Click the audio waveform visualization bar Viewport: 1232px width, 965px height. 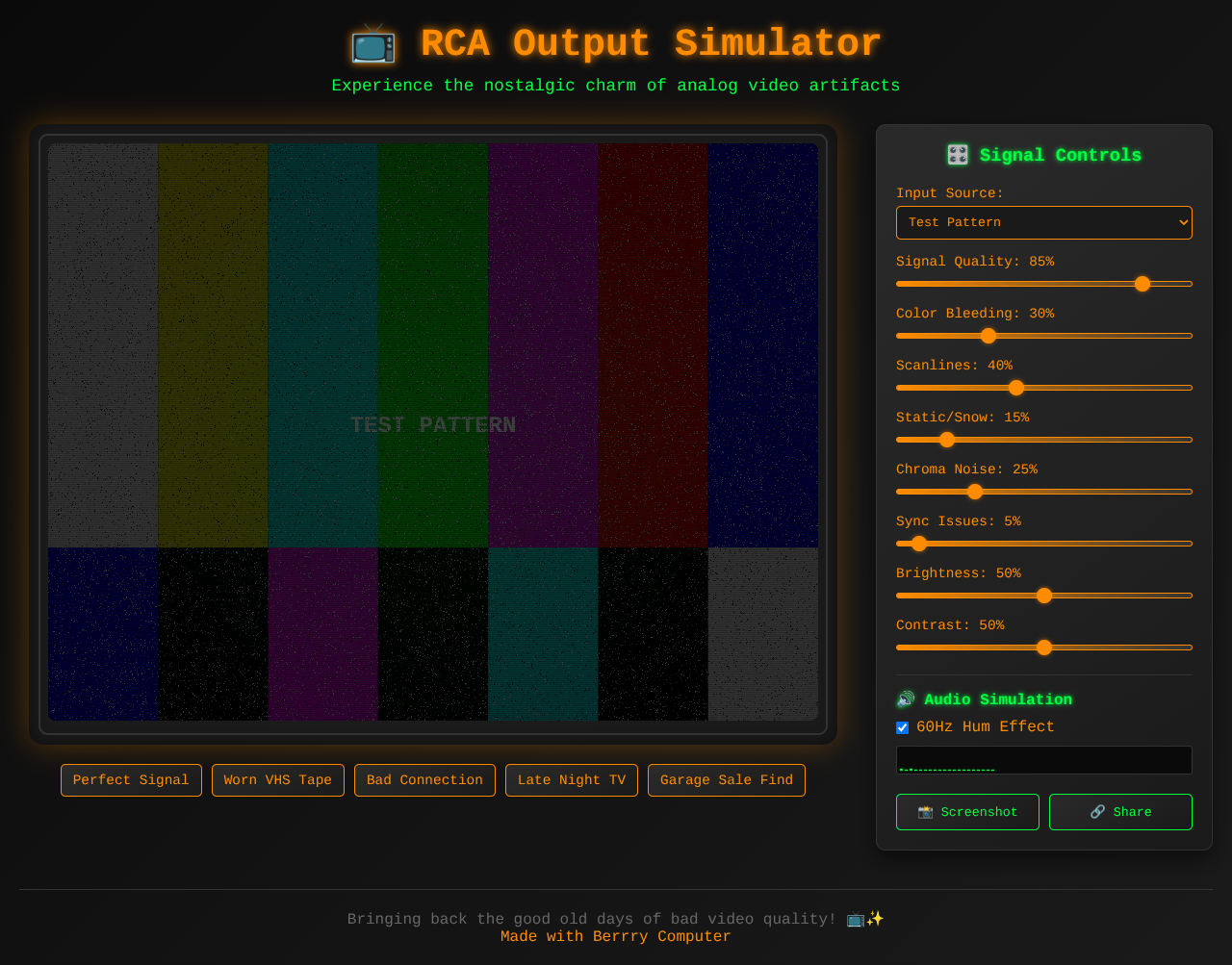(x=1043, y=760)
